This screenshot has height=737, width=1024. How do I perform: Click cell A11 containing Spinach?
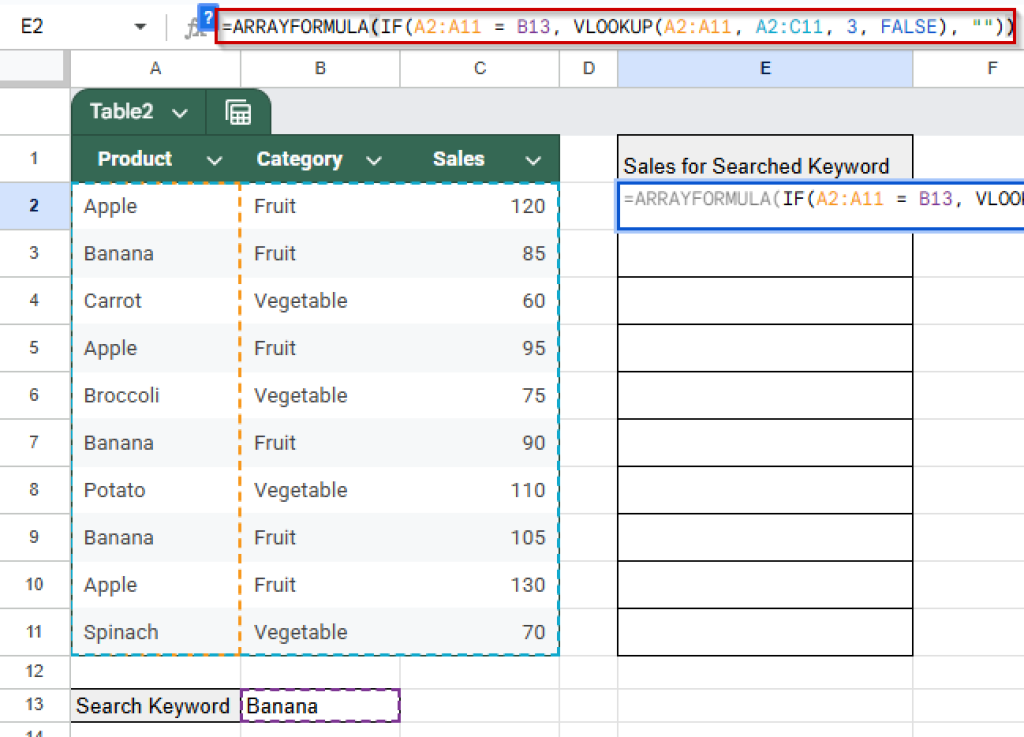click(155, 632)
